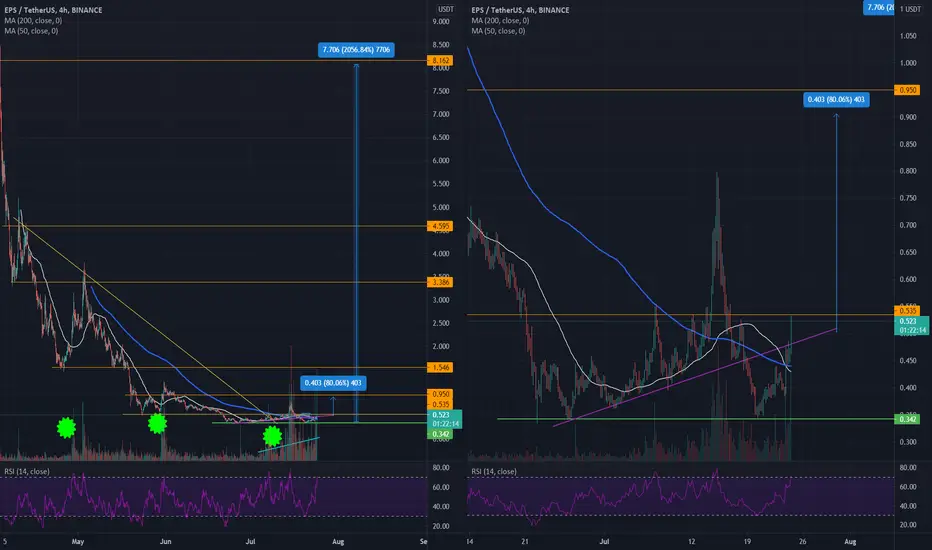Select the 0.535 orange label on right chart axis
The width and height of the screenshot is (932, 550).
[x=907, y=310]
